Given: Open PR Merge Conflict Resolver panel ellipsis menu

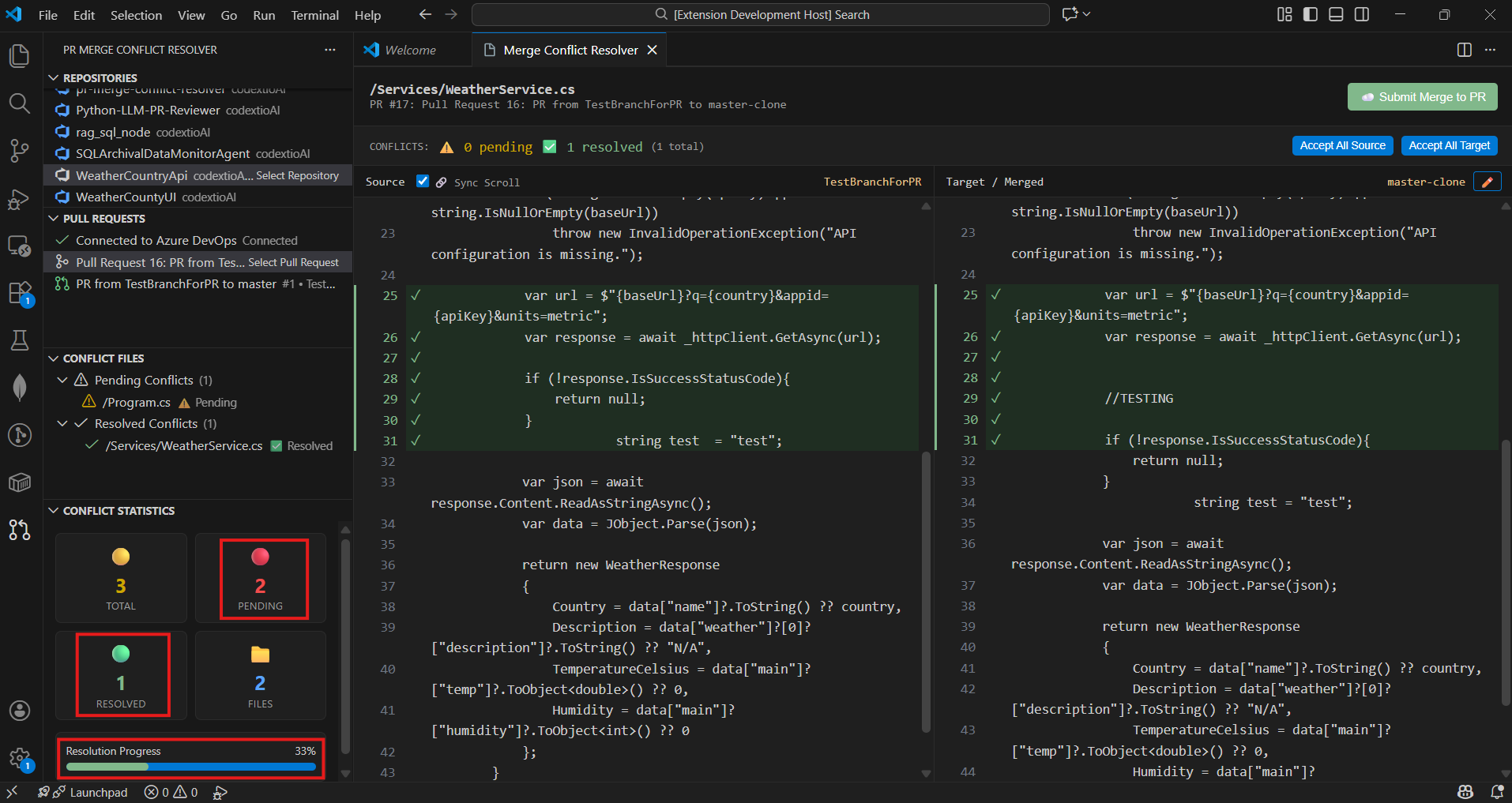Looking at the screenshot, I should 329,50.
